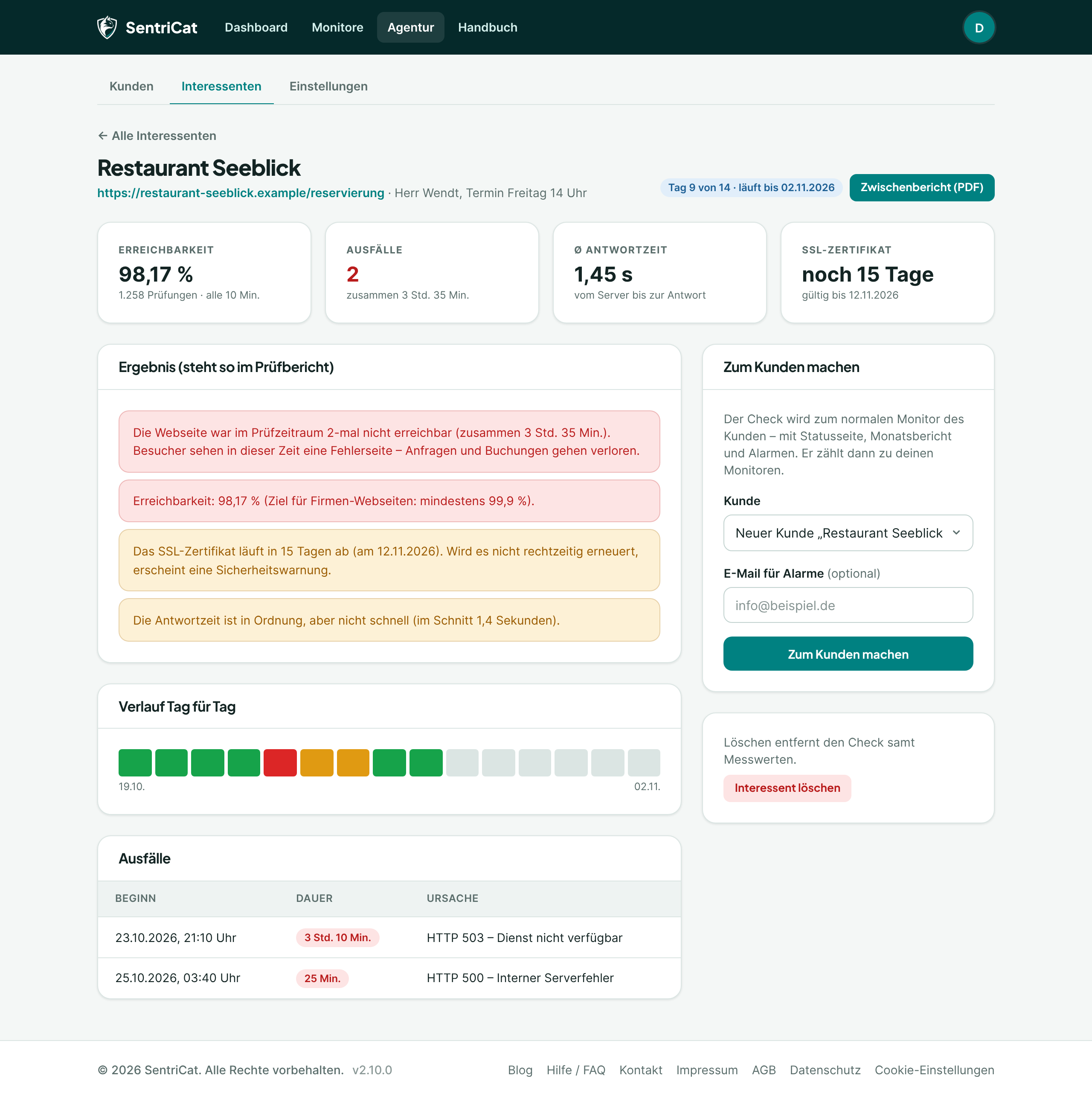The image size is (1092, 1099).
Task: Click "HTTP 503 – Dienst nicht verfügbar" cell
Action: click(x=524, y=938)
